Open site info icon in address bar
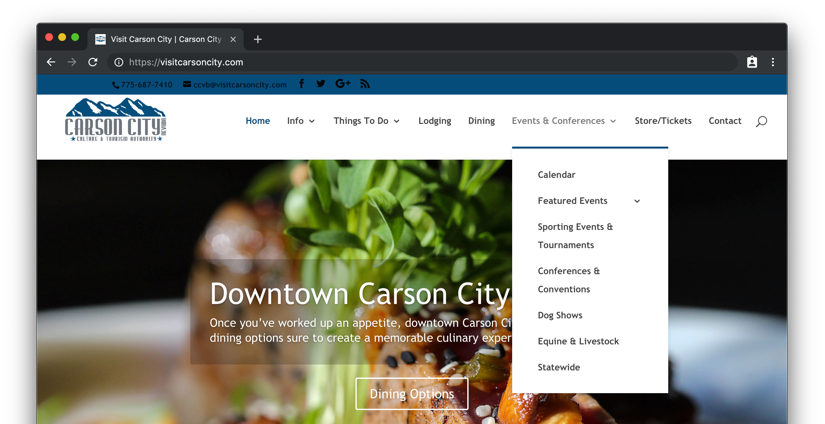This screenshot has height=424, width=825. tap(119, 62)
